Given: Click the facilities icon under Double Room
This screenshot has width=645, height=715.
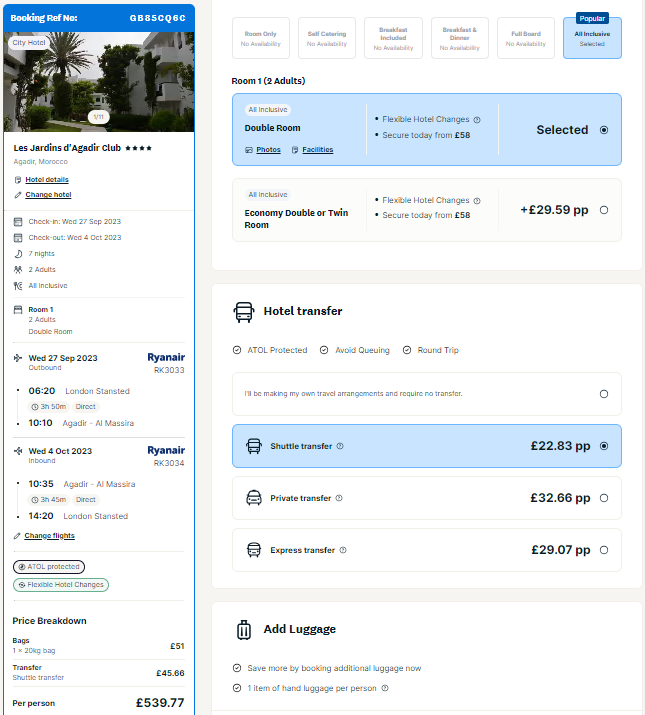Looking at the screenshot, I should click(295, 150).
